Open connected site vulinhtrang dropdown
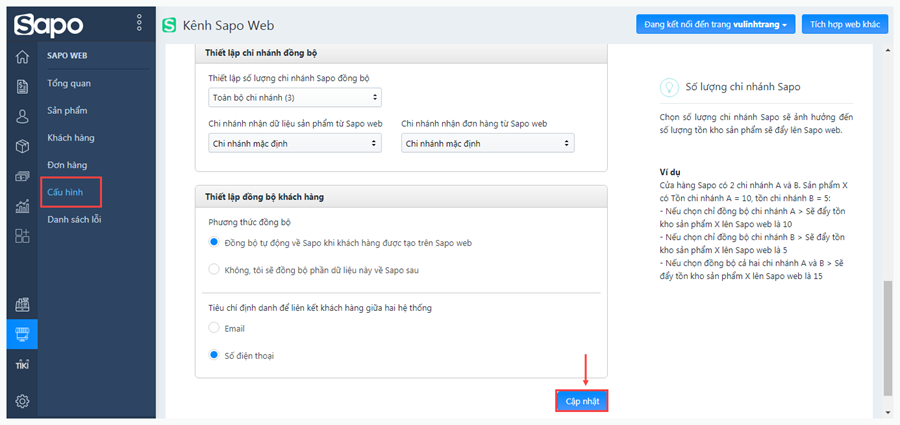Image resolution: width=900 pixels, height=425 pixels. [x=715, y=25]
